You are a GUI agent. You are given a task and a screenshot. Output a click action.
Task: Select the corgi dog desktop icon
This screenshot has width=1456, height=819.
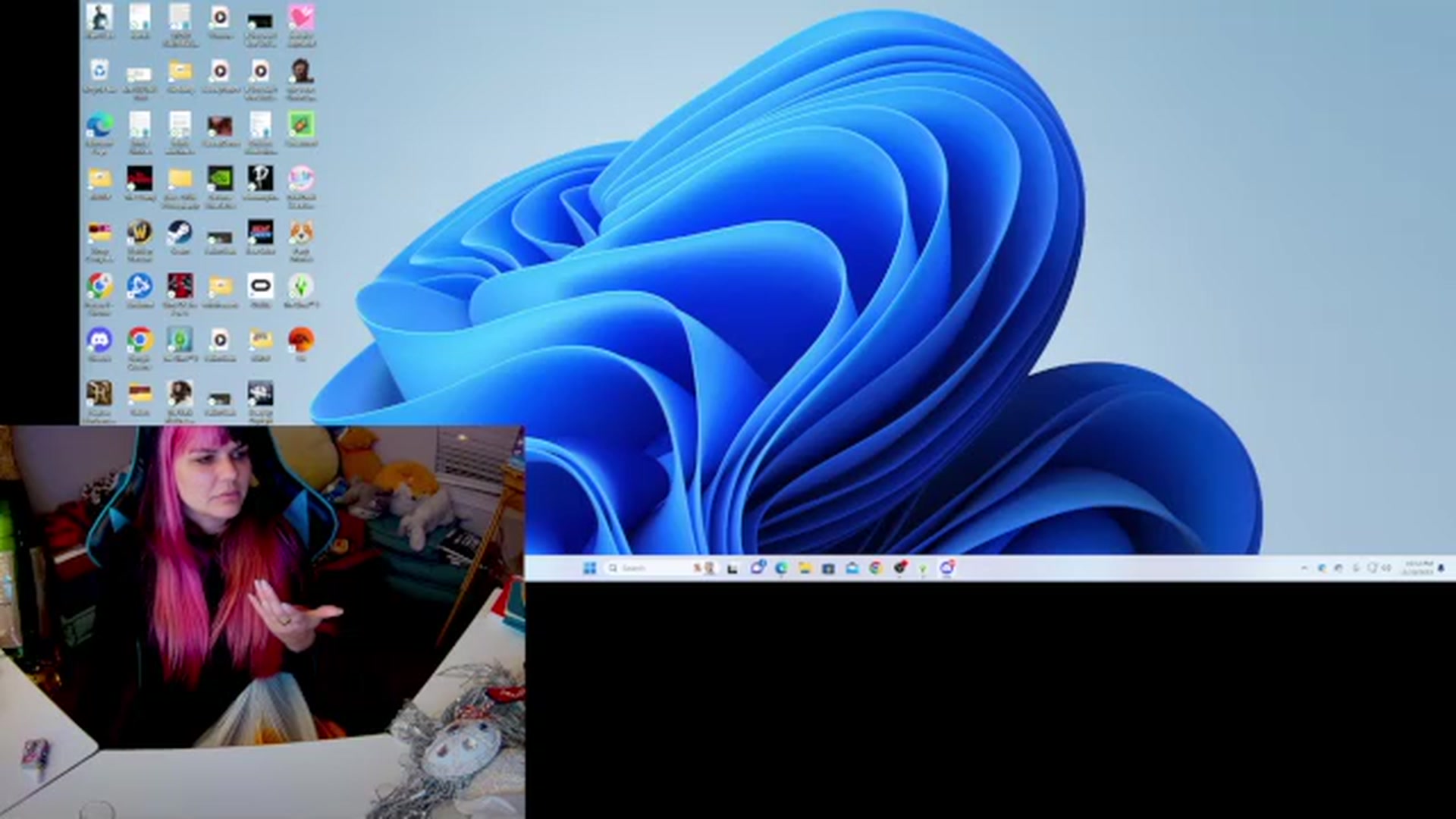point(301,232)
